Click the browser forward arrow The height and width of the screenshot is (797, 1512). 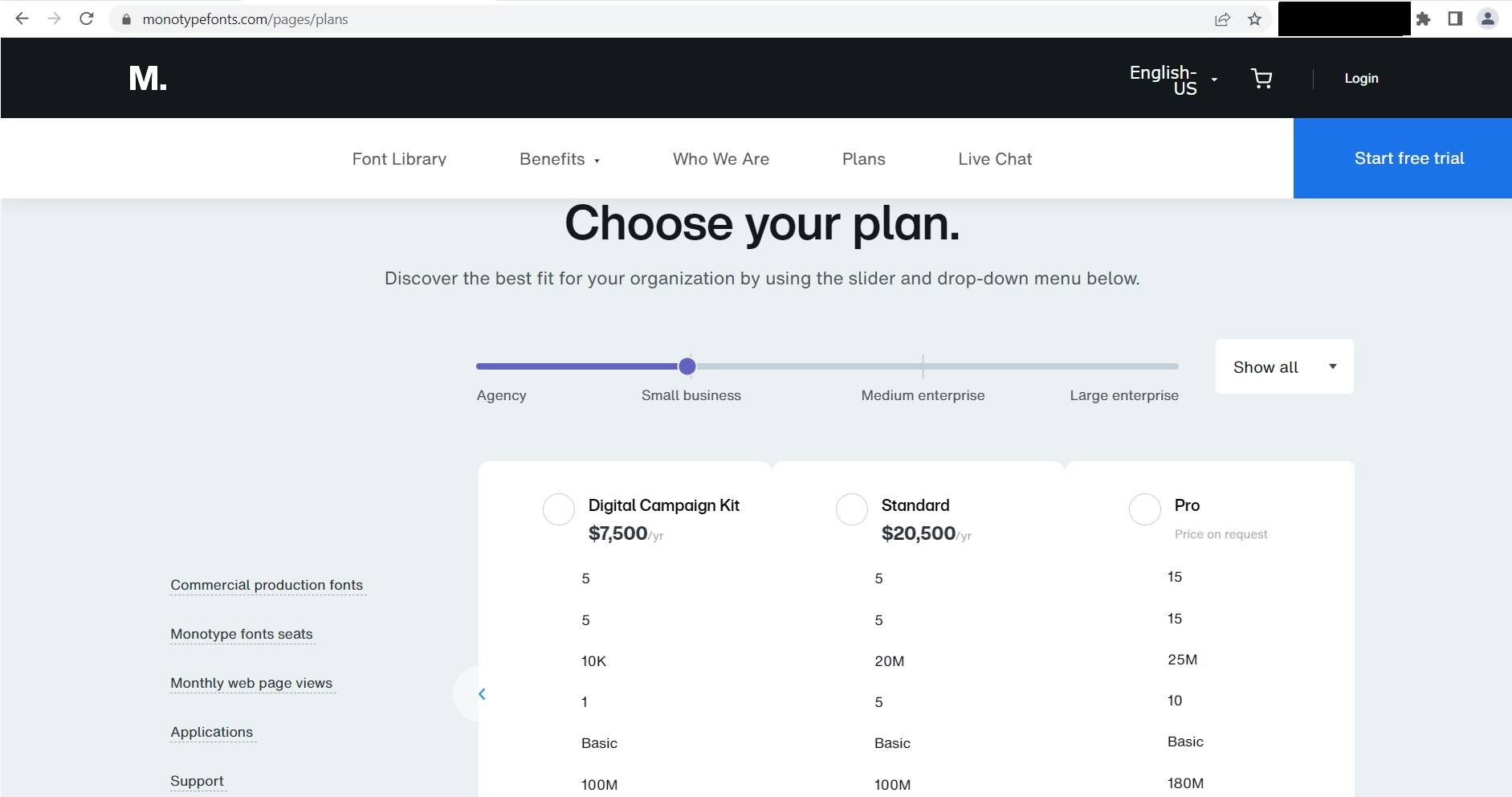[54, 18]
